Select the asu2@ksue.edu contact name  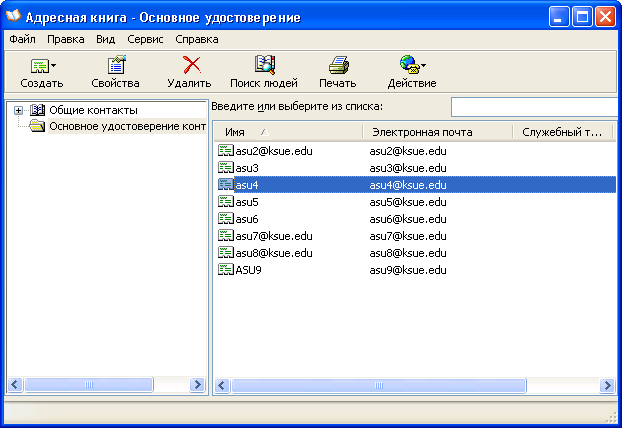coord(274,151)
